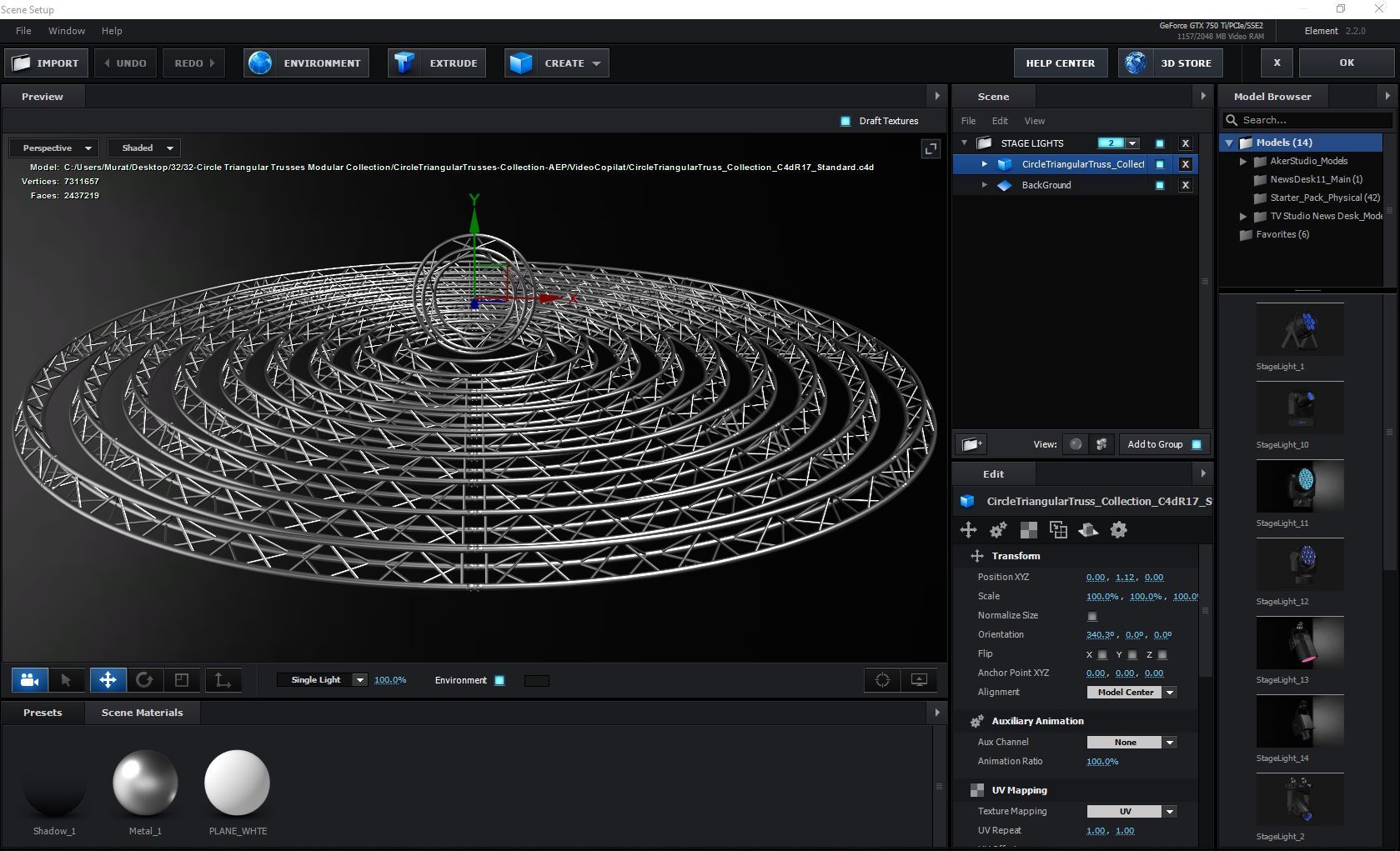The image size is (1400, 851).
Task: Select the Scale tool icon
Action: [182, 680]
